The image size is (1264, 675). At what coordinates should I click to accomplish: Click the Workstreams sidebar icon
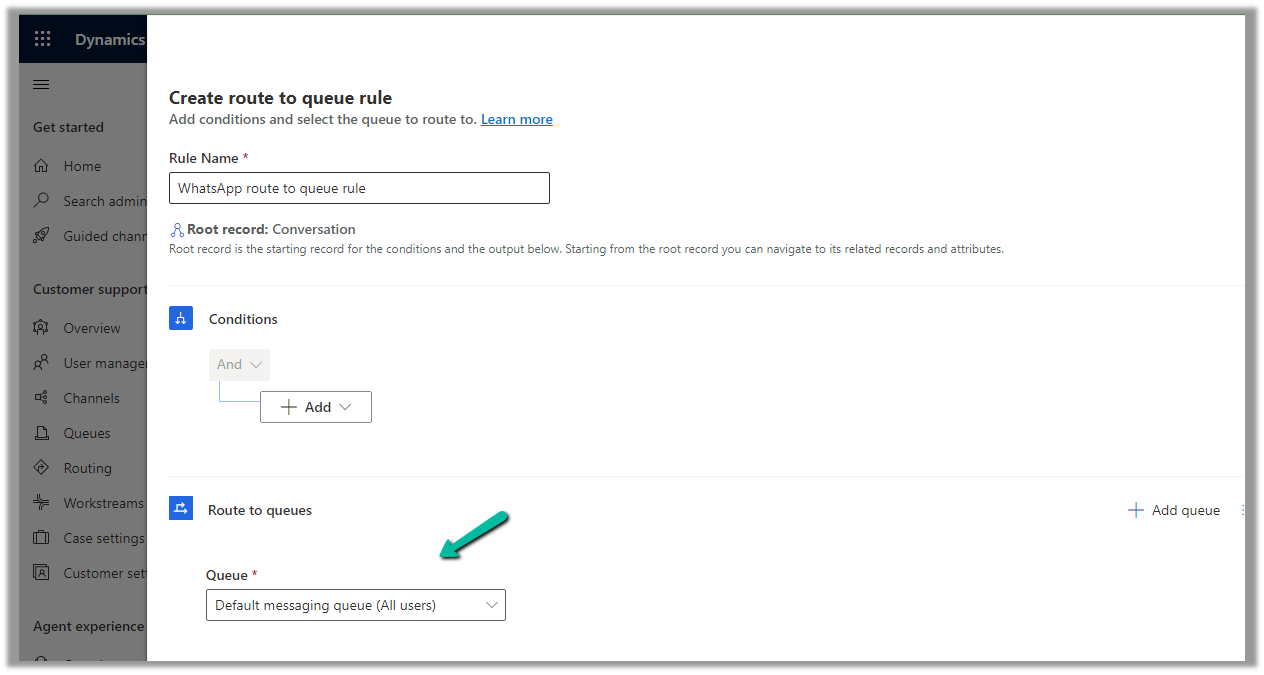pyautogui.click(x=42, y=502)
